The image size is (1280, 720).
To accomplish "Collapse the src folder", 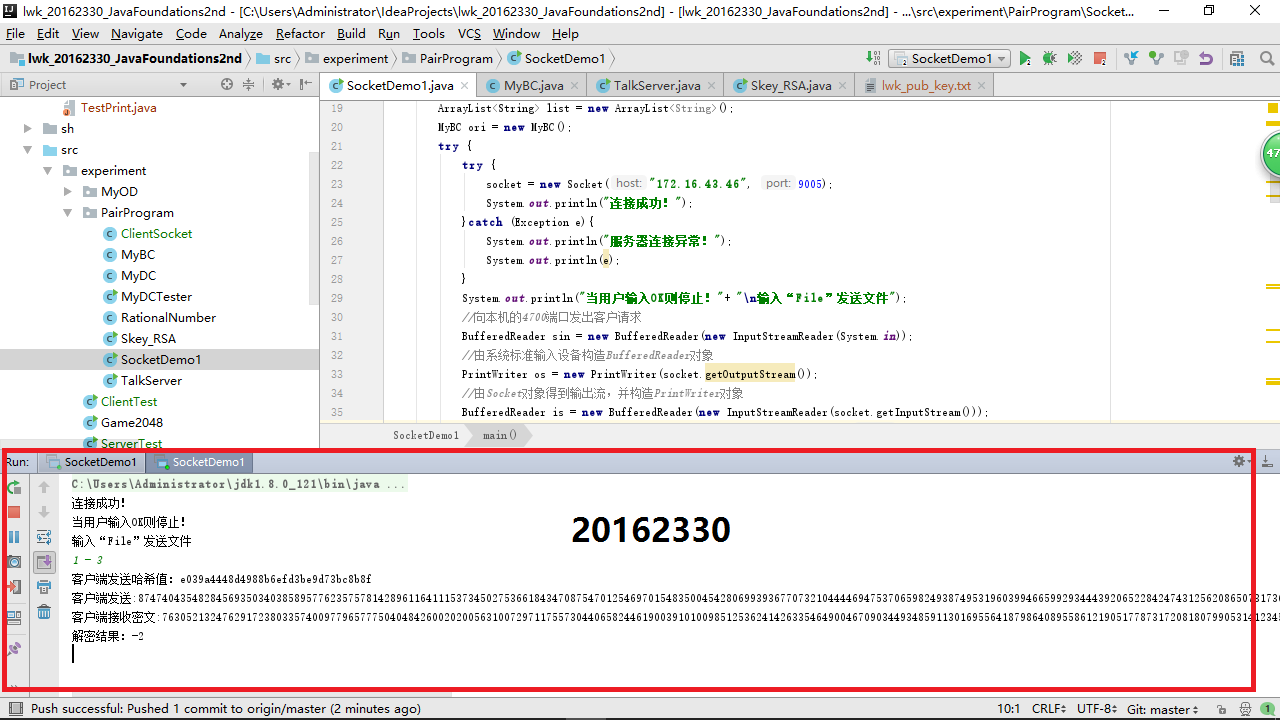I will [28, 150].
